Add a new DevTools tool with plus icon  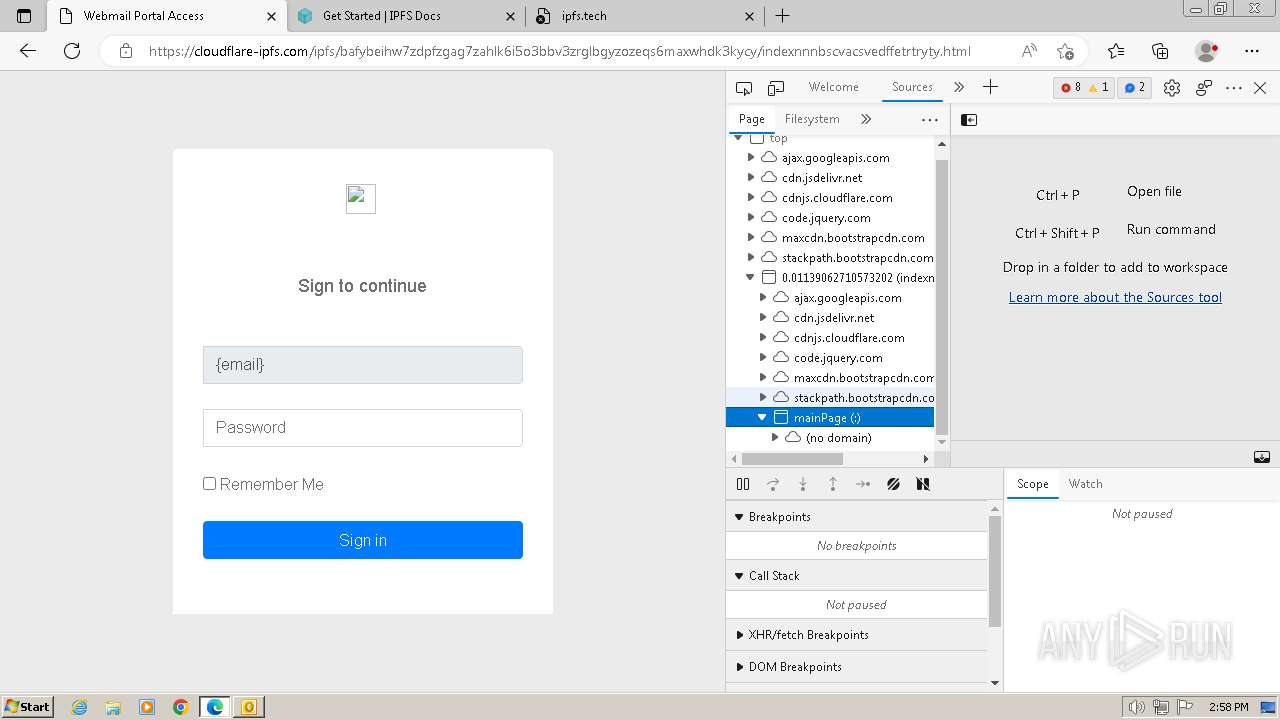[x=990, y=87]
